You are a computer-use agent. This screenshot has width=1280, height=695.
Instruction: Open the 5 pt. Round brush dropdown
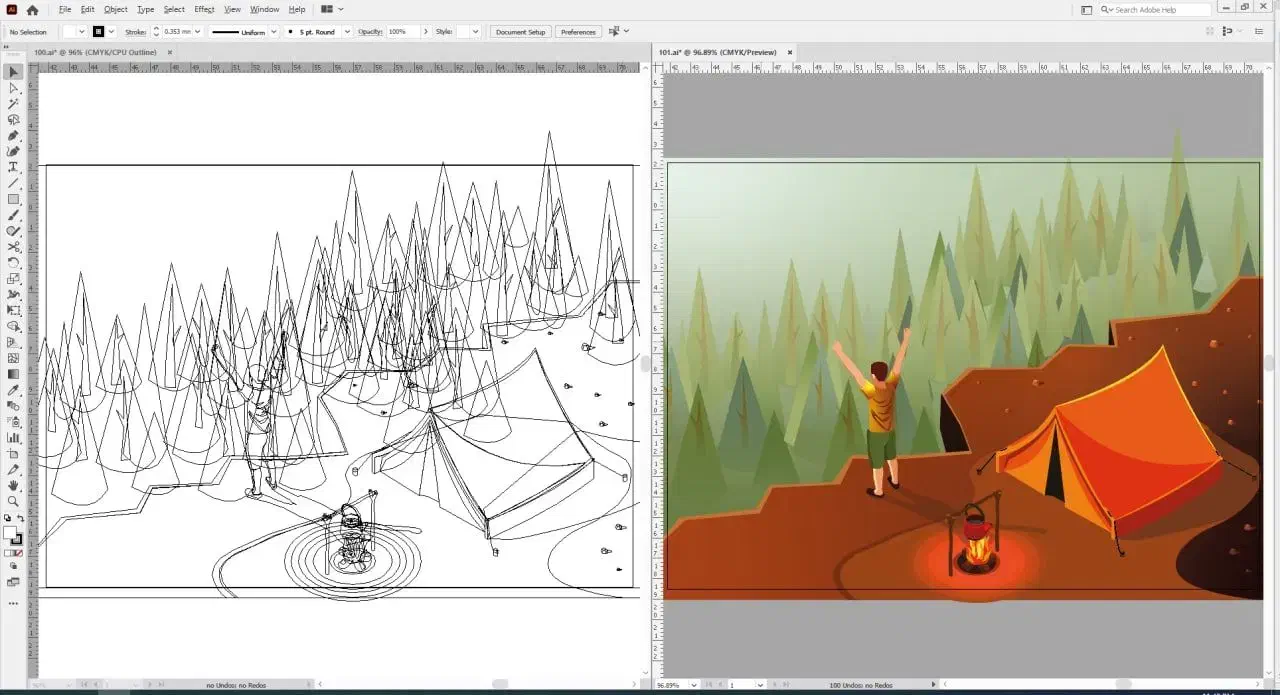coord(347,32)
